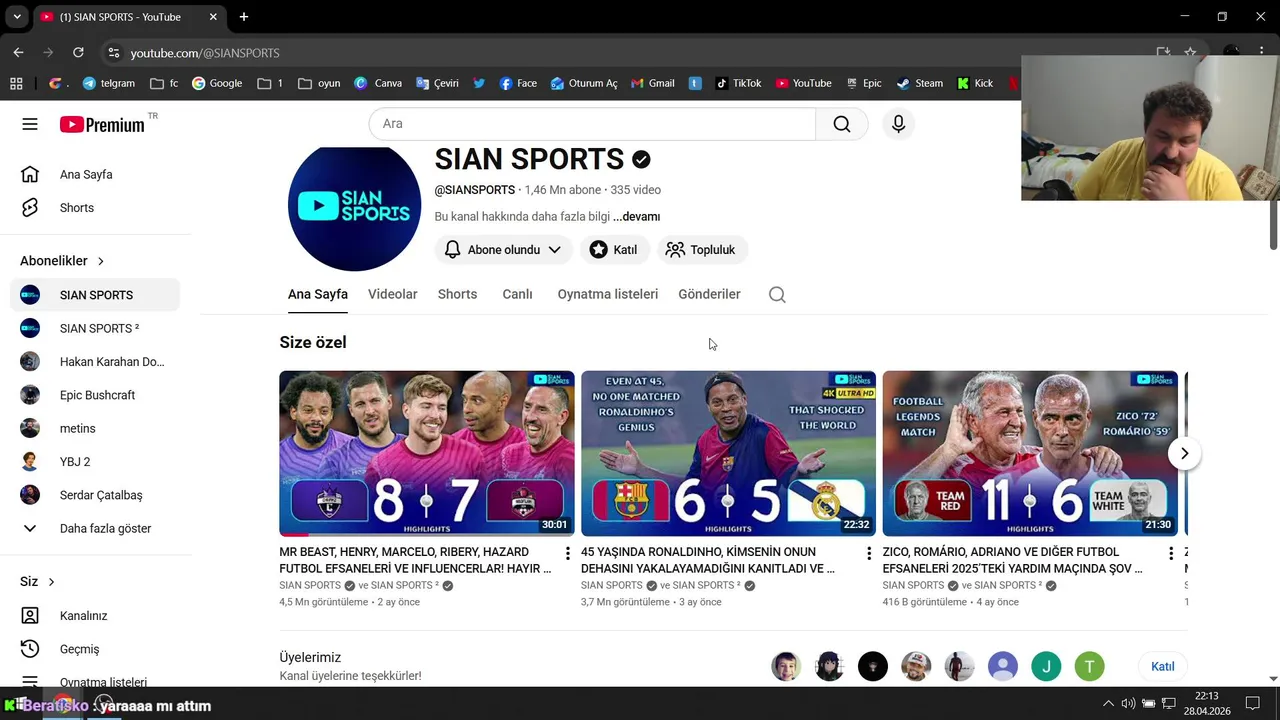Open the TikTok bookmark
This screenshot has height=720, width=1280.
pos(738,83)
